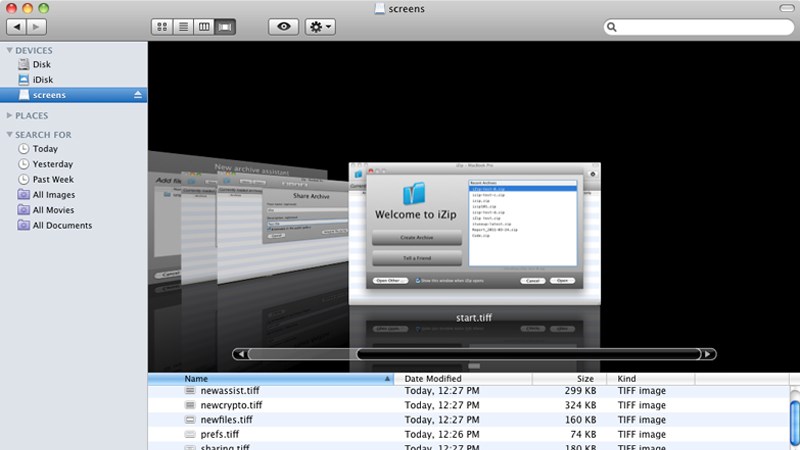Select newcrypto.tiff in file list
800x450 pixels.
tap(231, 405)
